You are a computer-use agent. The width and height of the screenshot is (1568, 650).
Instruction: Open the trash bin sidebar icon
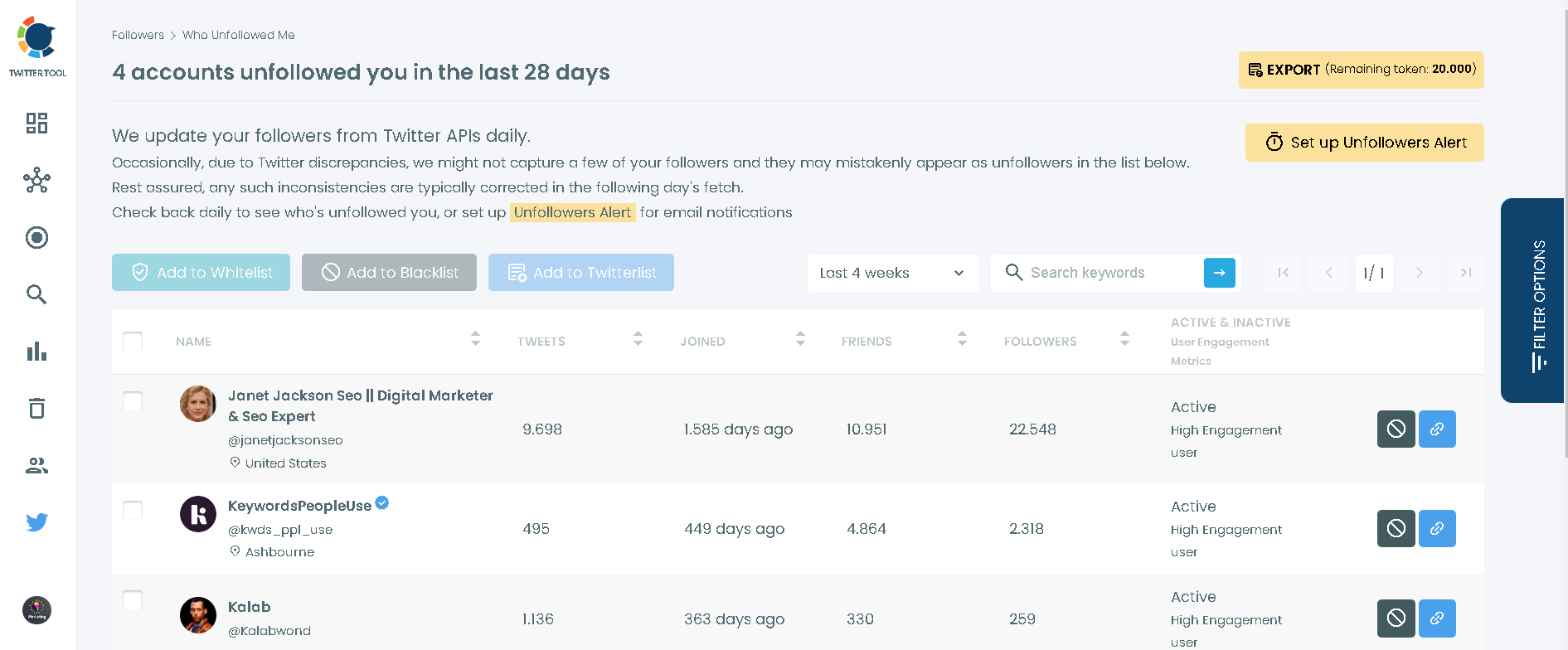(x=36, y=408)
